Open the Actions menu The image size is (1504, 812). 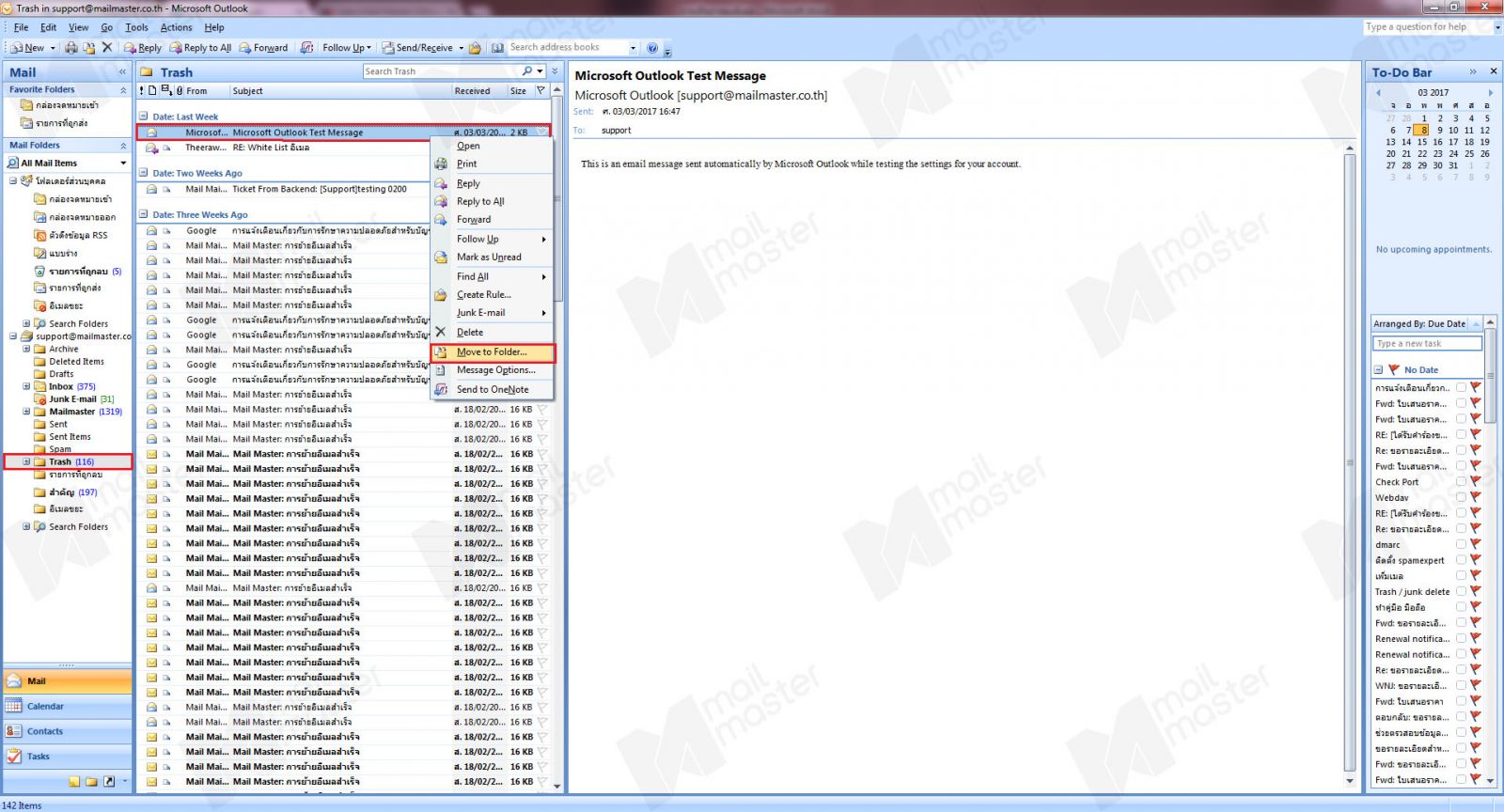coord(176,27)
